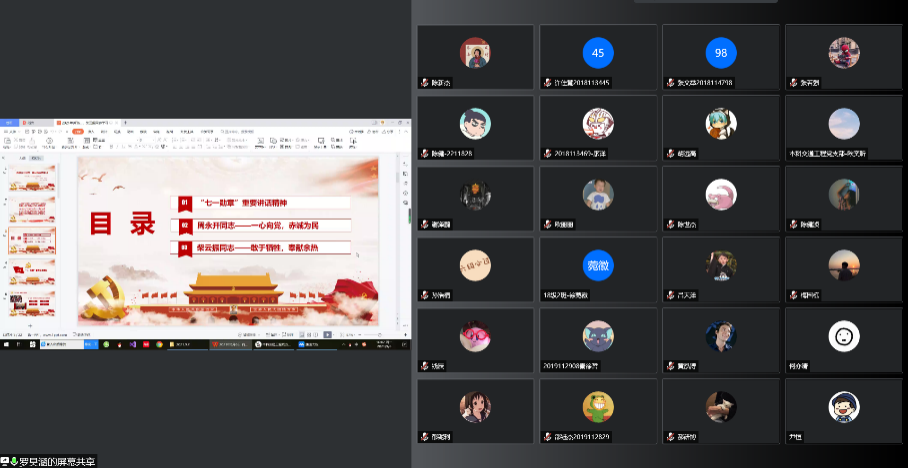The height and width of the screenshot is (468, 908).
Task: Click the white smiley face avatar
Action: 844,335
